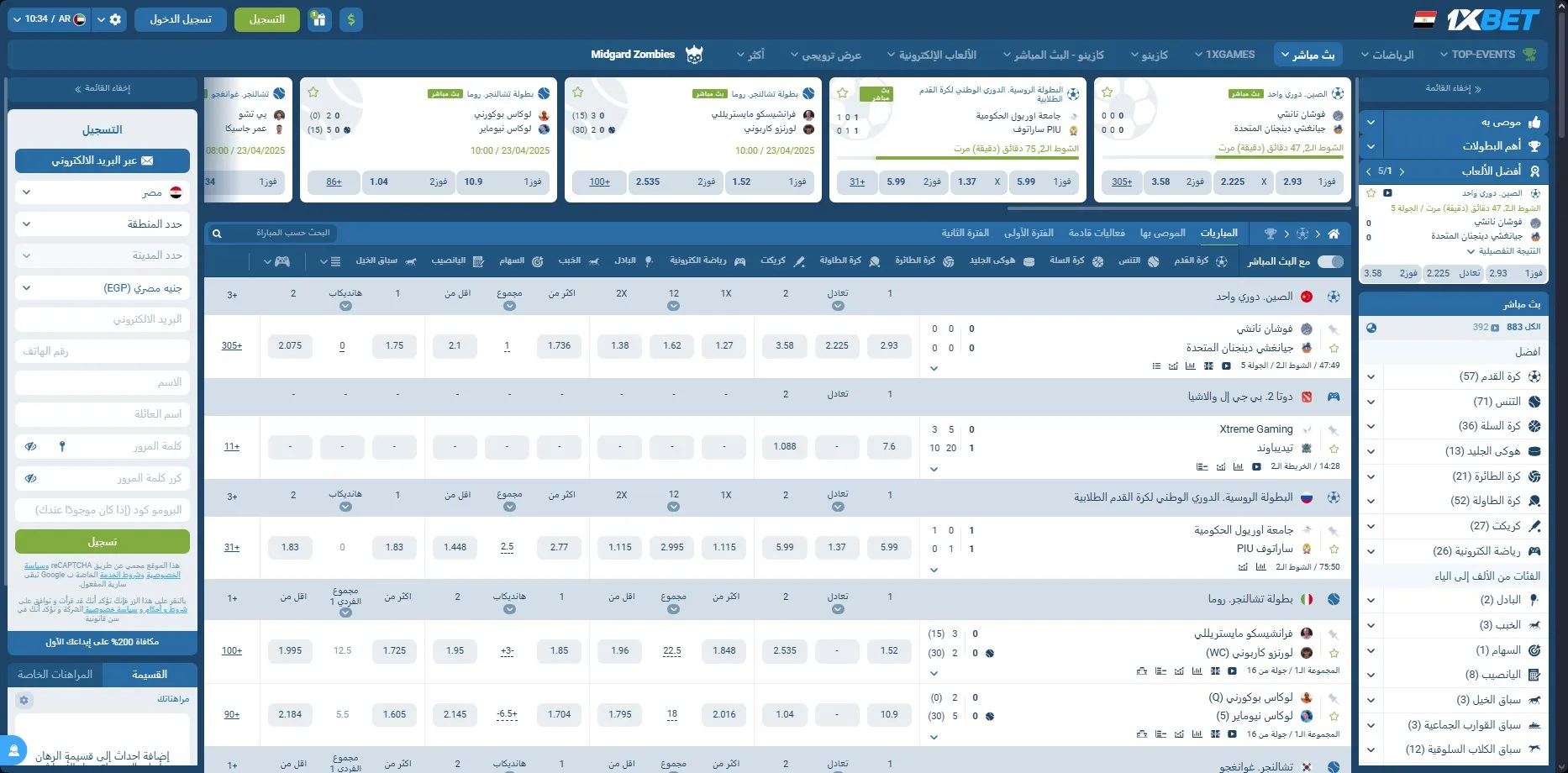The width and height of the screenshot is (1568, 773).
Task: Show password in كلمة المرور field
Action: coord(30,446)
